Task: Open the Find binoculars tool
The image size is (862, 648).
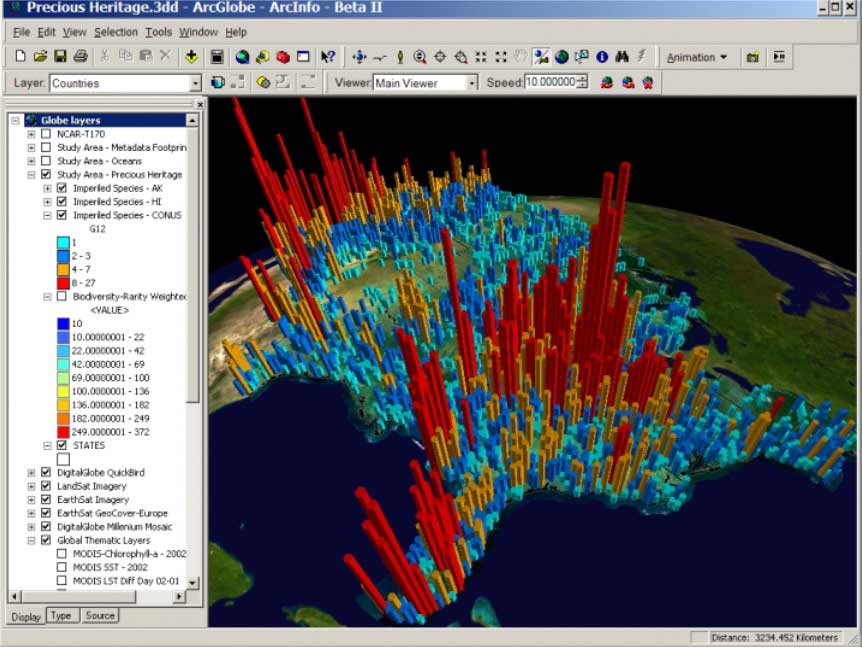Action: [x=622, y=57]
